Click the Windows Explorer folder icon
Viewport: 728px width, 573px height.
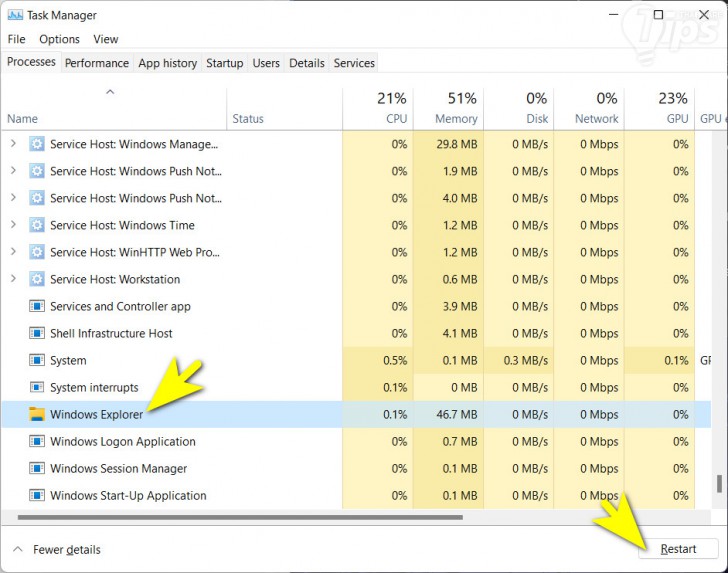pos(37,414)
